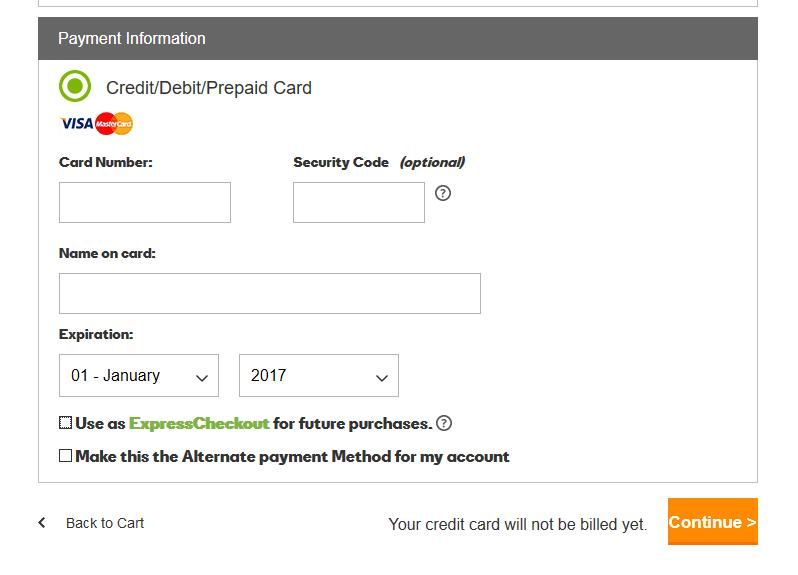This screenshot has width=798, height=575.
Task: Open the Security Code help icon
Action: (x=443, y=193)
